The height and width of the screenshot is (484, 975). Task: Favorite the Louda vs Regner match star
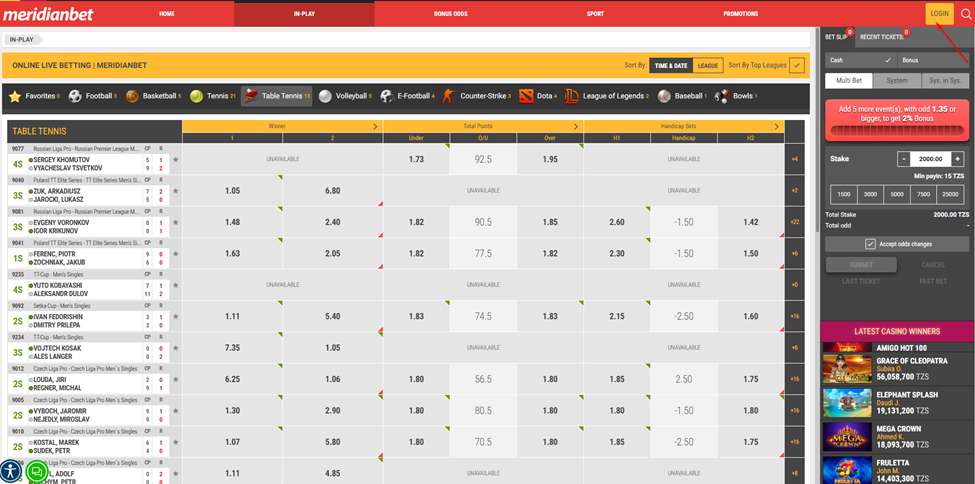pyautogui.click(x=175, y=379)
